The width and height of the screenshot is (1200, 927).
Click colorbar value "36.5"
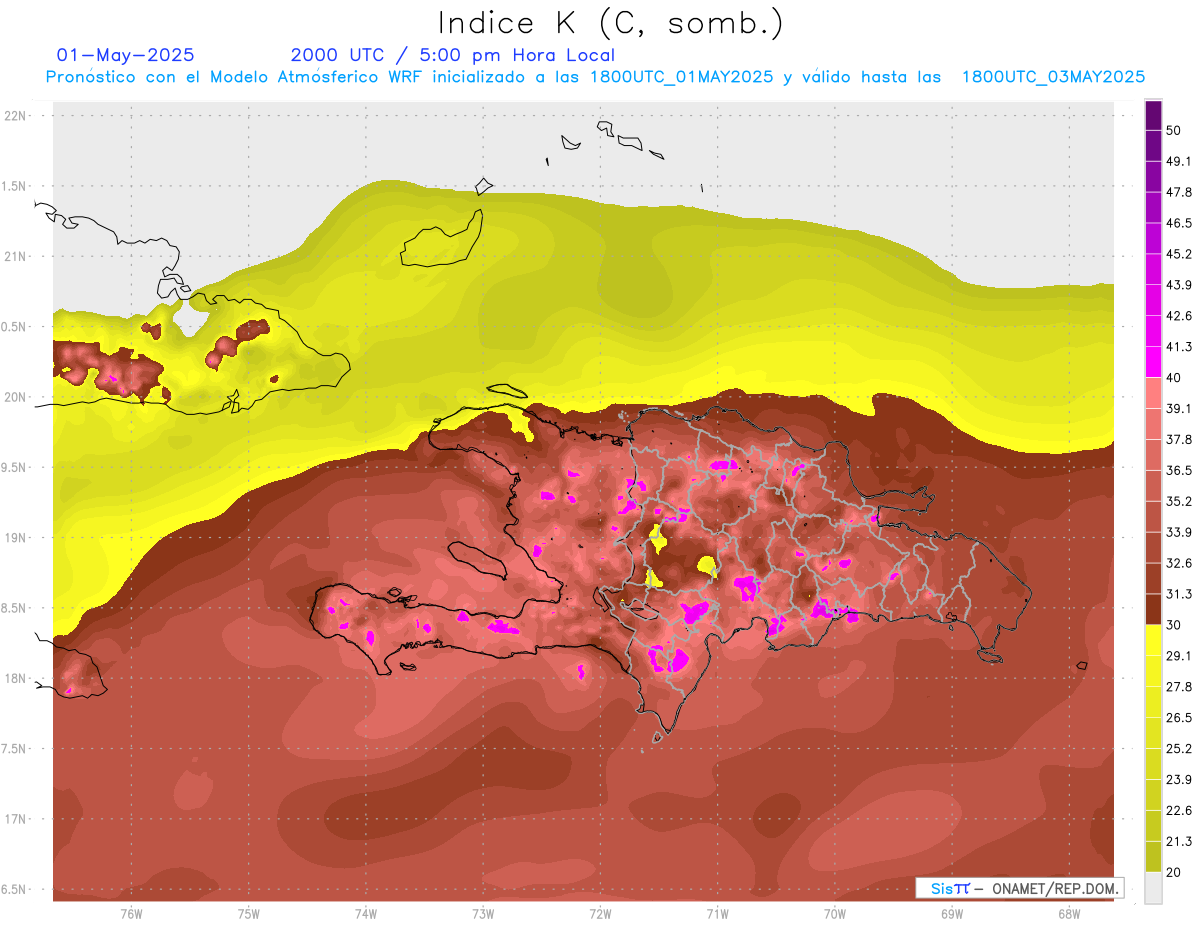coord(1178,470)
